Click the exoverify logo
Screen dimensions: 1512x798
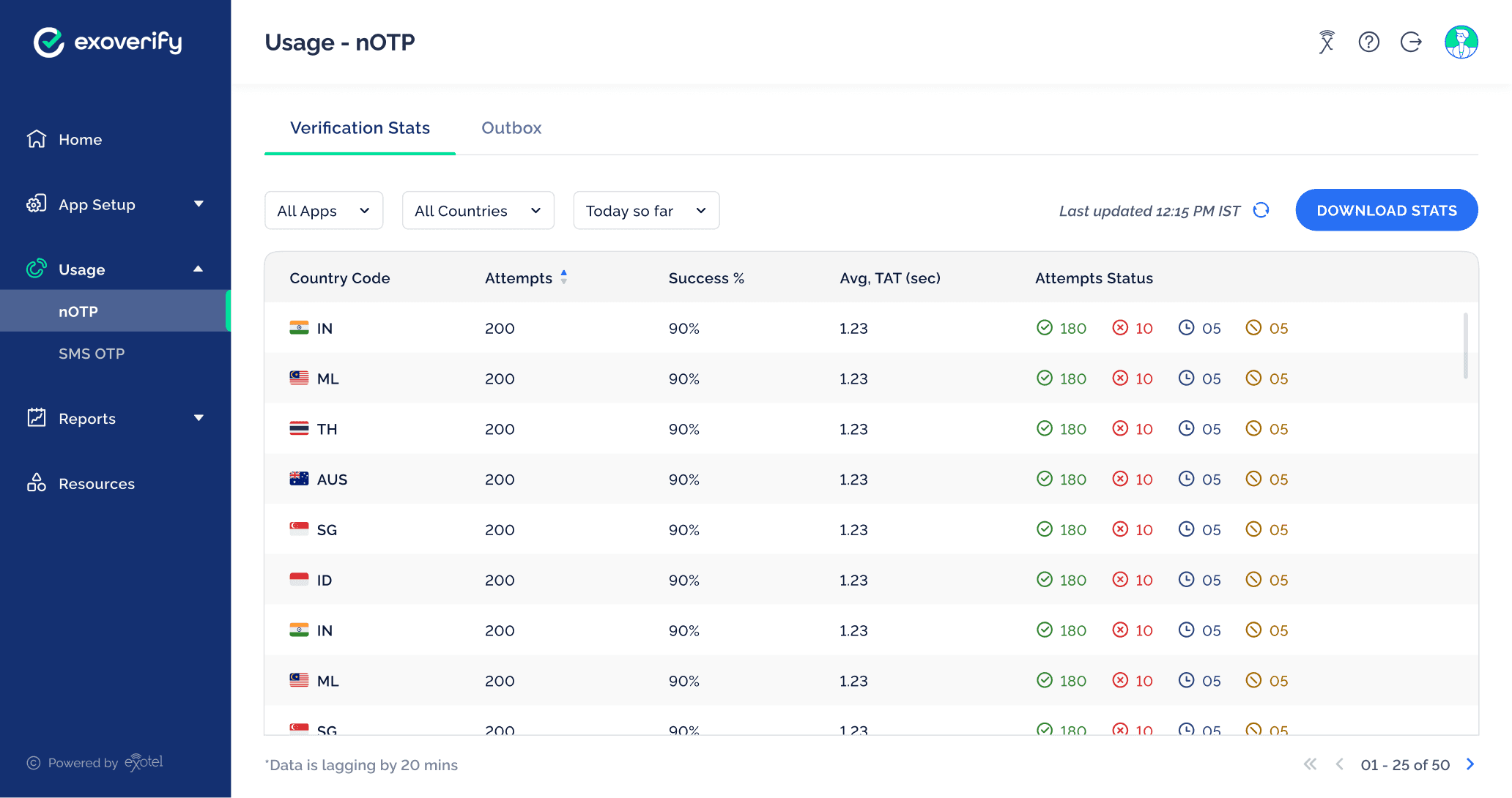pyautogui.click(x=108, y=42)
